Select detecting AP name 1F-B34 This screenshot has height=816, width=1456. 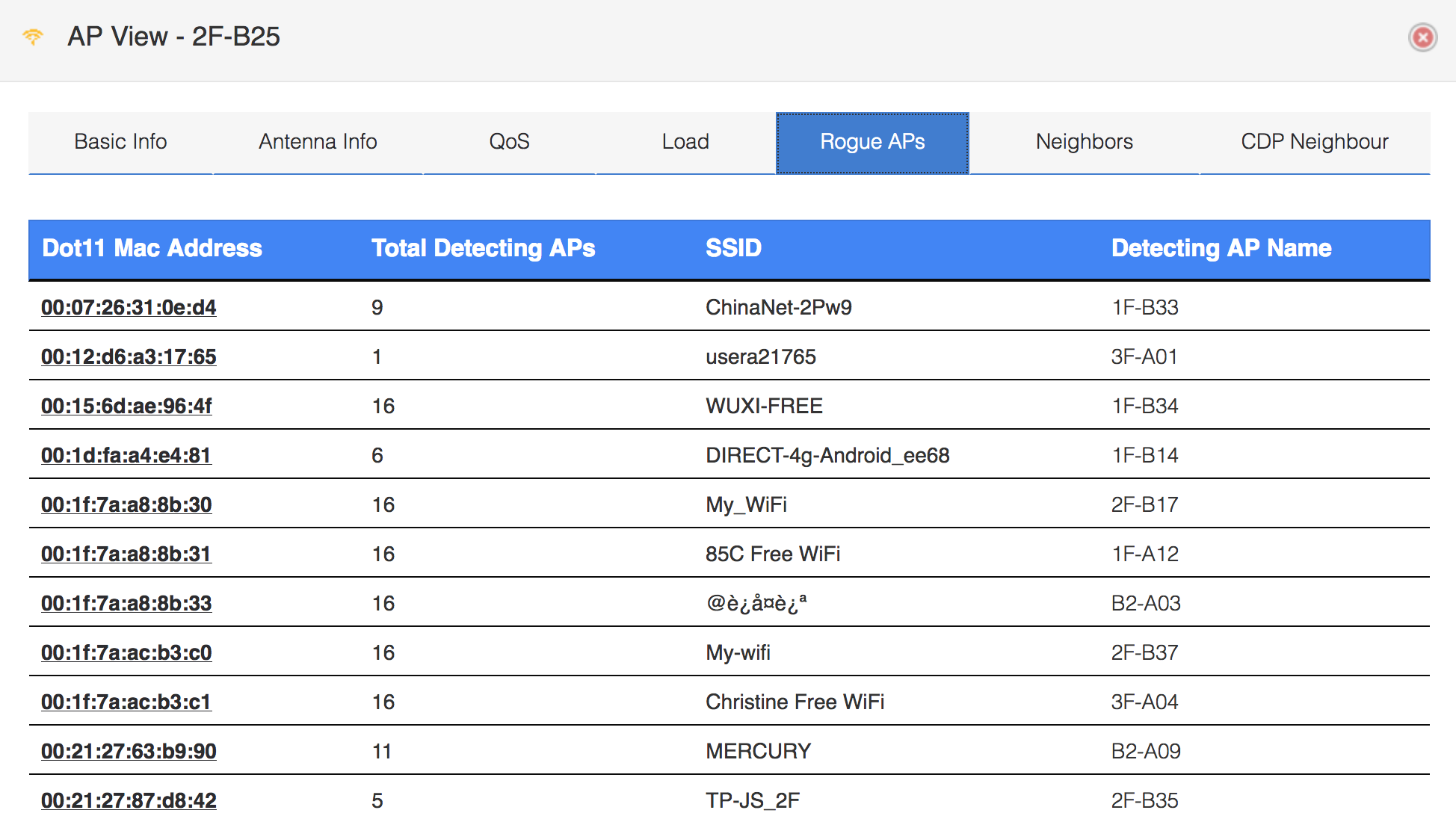(x=1144, y=406)
